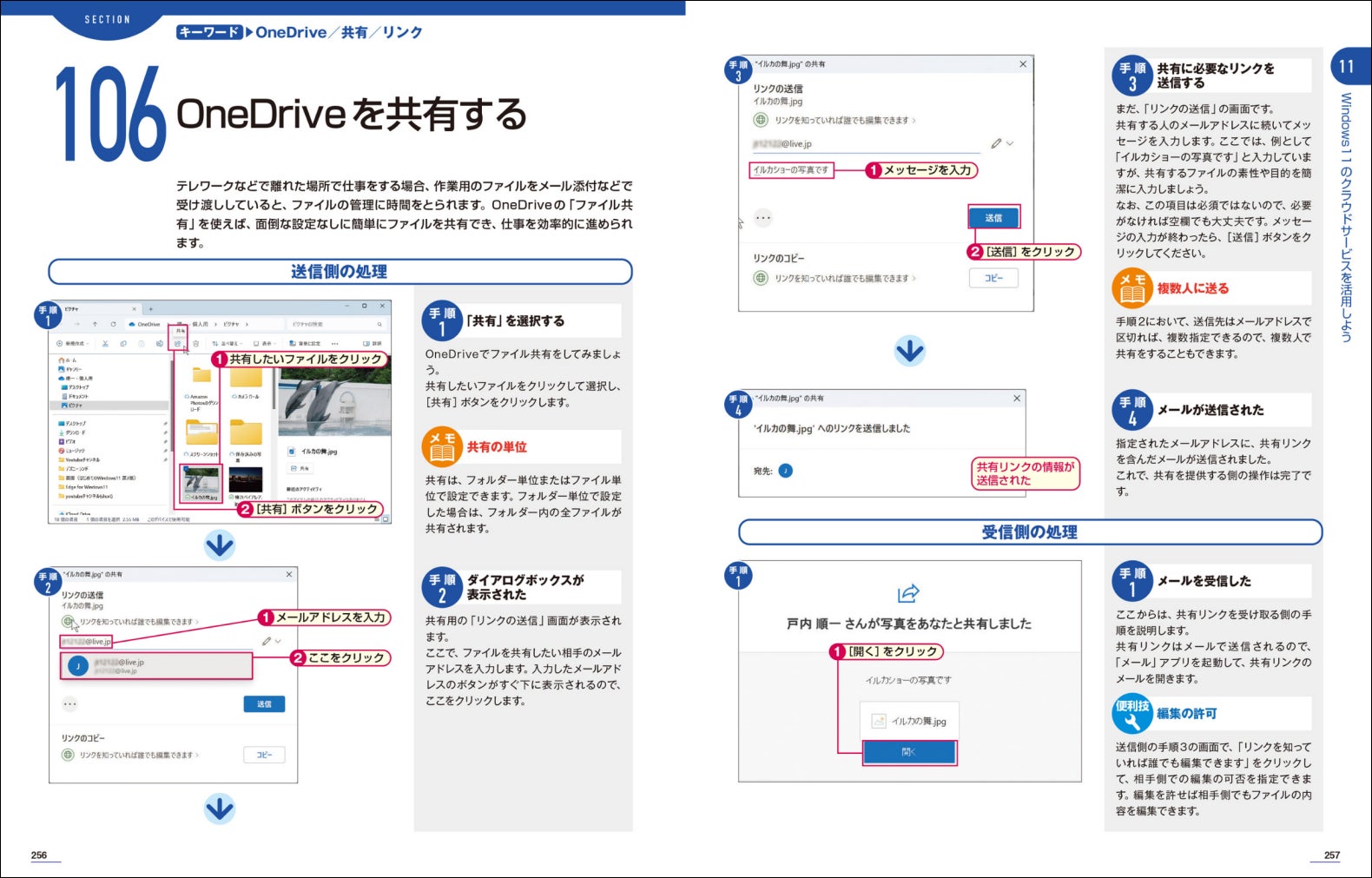The width and height of the screenshot is (1372, 878).
Task: Click the 詳細 details pane button
Action: point(373,344)
